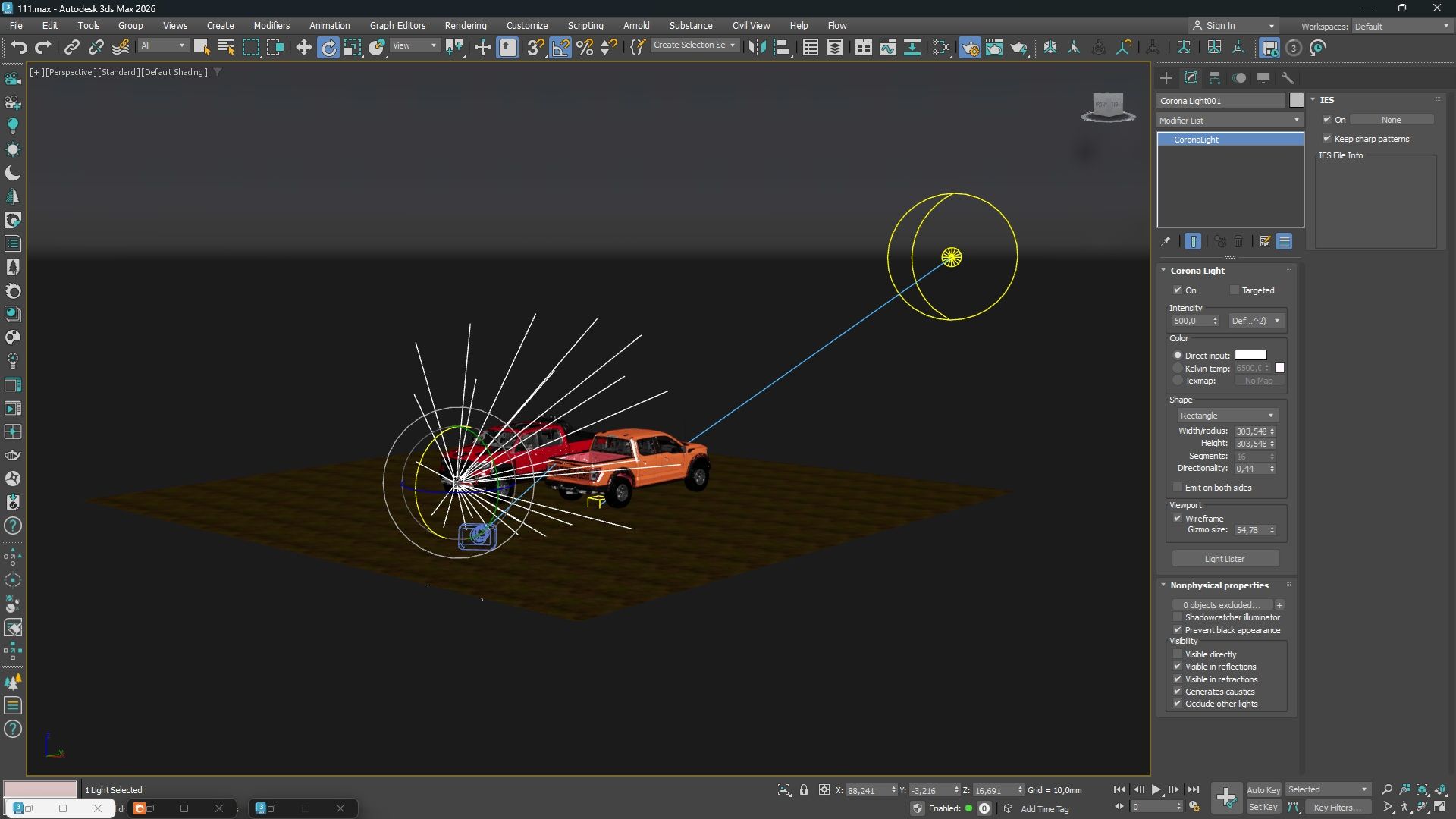Screen dimensions: 1456x819
Task: Click the Light Lister button
Action: (1225, 558)
